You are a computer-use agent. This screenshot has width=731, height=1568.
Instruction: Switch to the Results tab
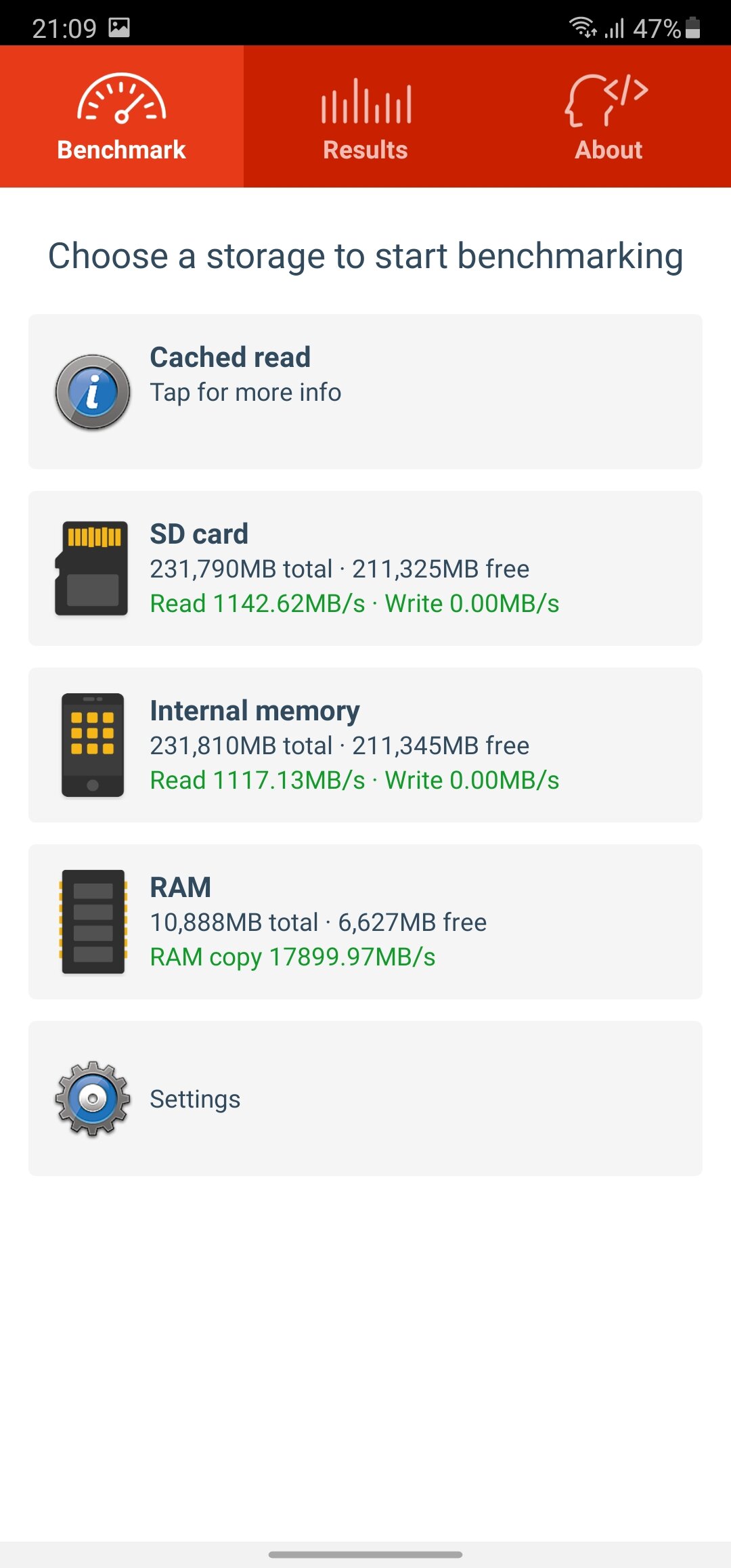pos(365,116)
